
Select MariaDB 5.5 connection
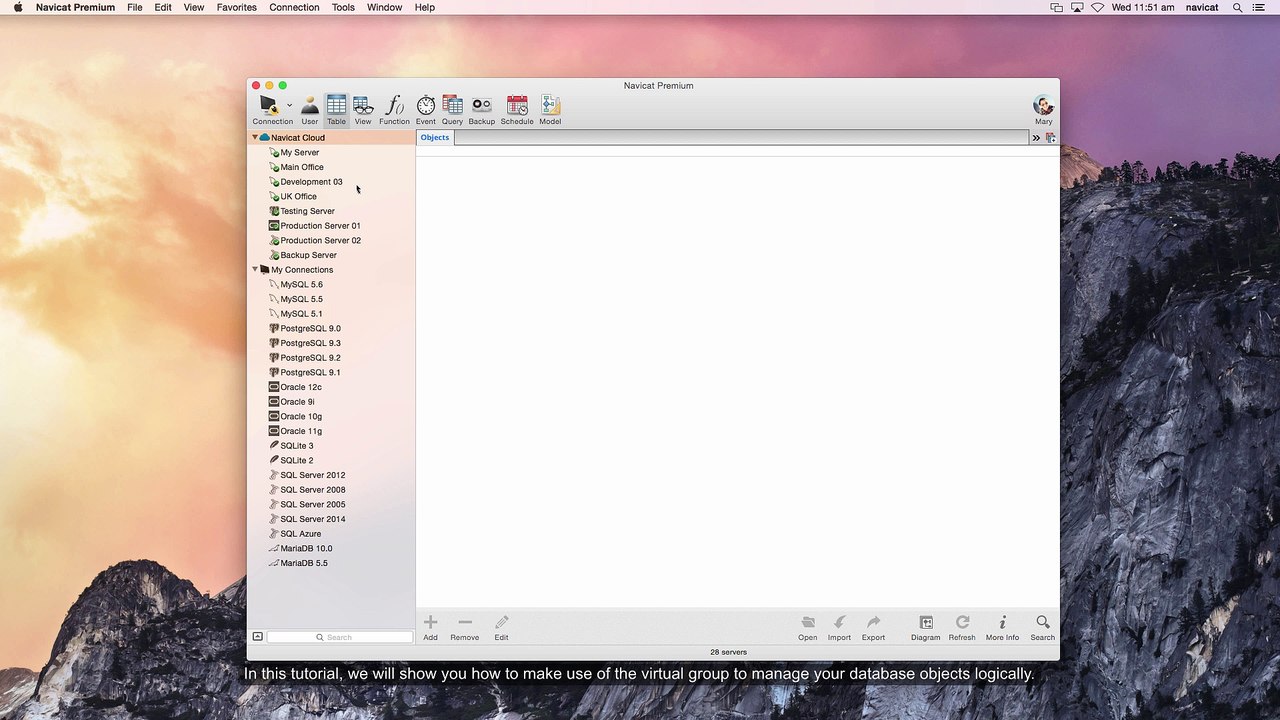click(304, 563)
